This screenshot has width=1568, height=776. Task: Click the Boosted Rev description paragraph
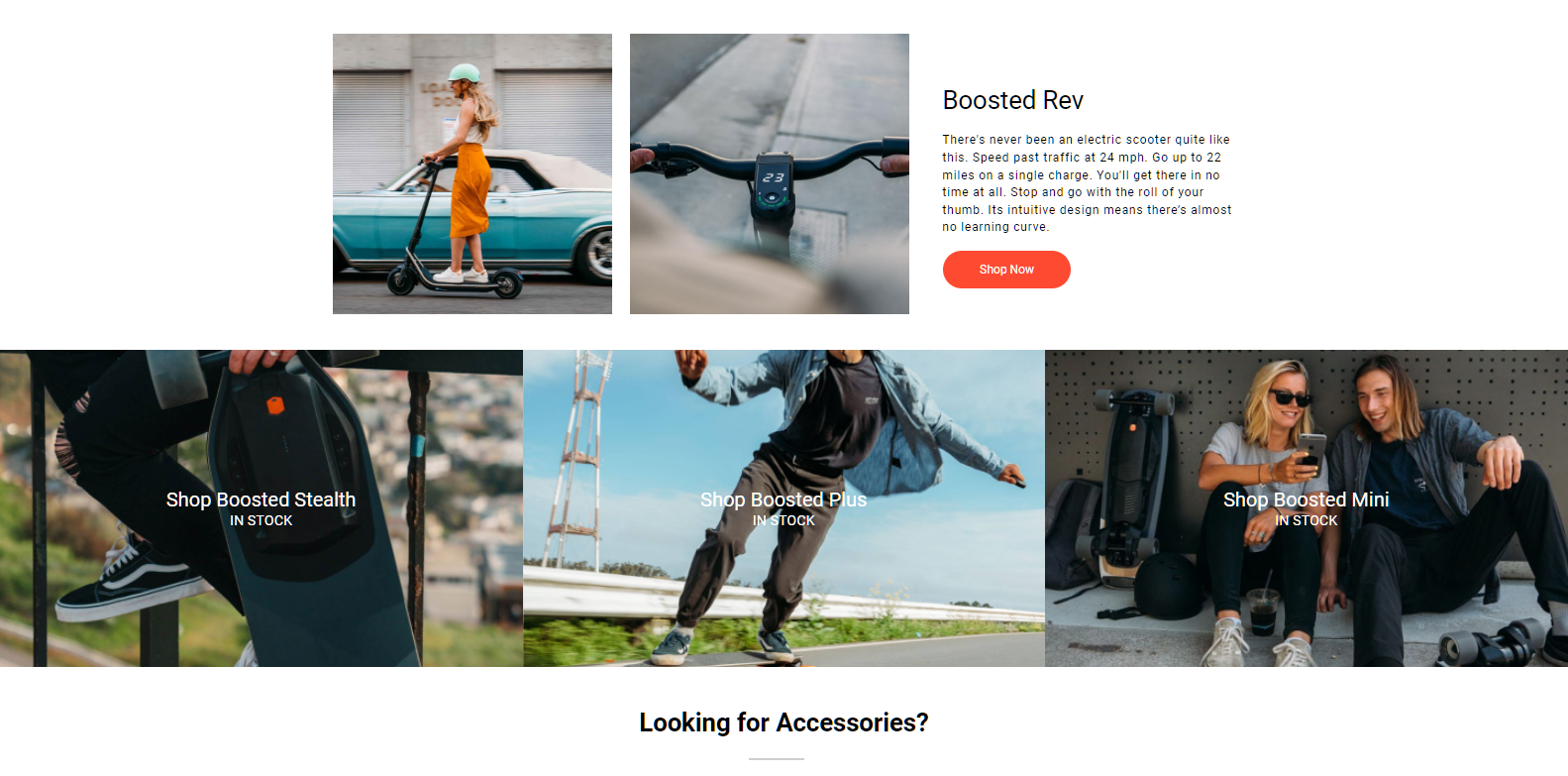coord(1087,183)
